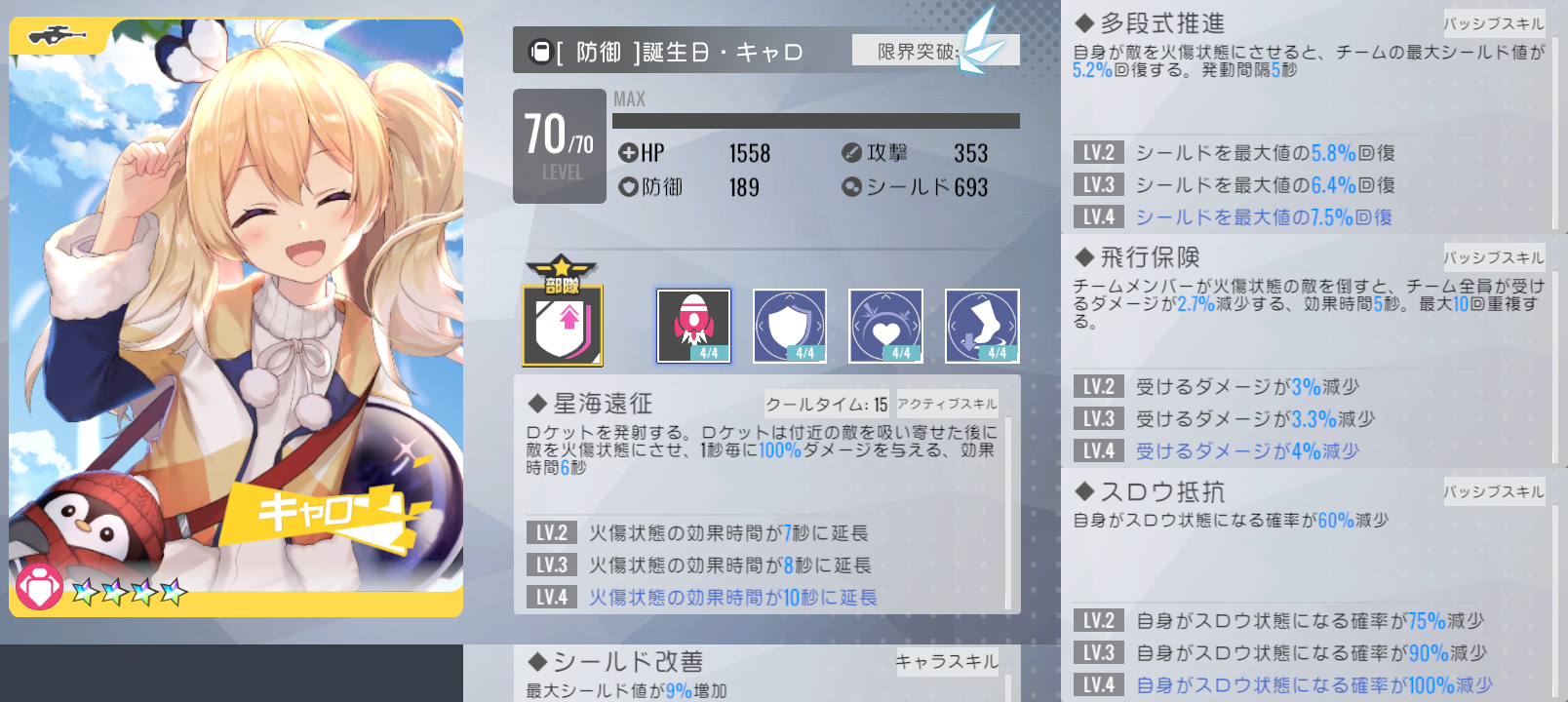Select the rocket skill icon
This screenshot has height=702, width=1568.
[693, 326]
